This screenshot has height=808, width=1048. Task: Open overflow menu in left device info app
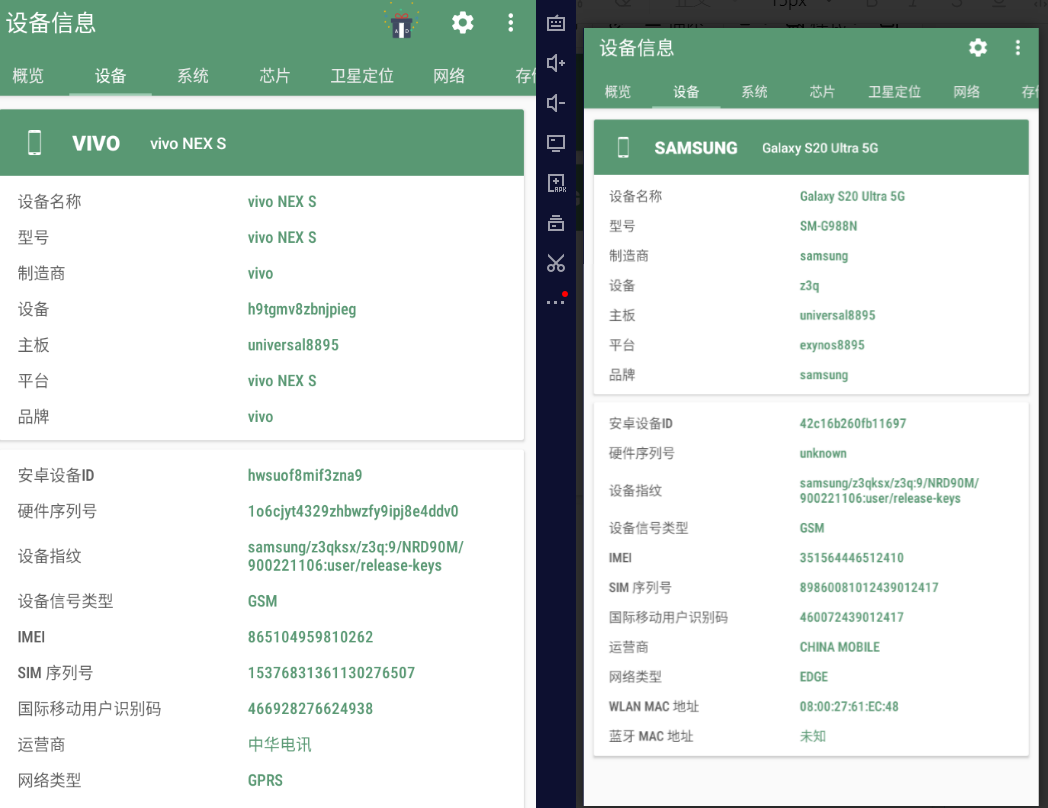511,23
